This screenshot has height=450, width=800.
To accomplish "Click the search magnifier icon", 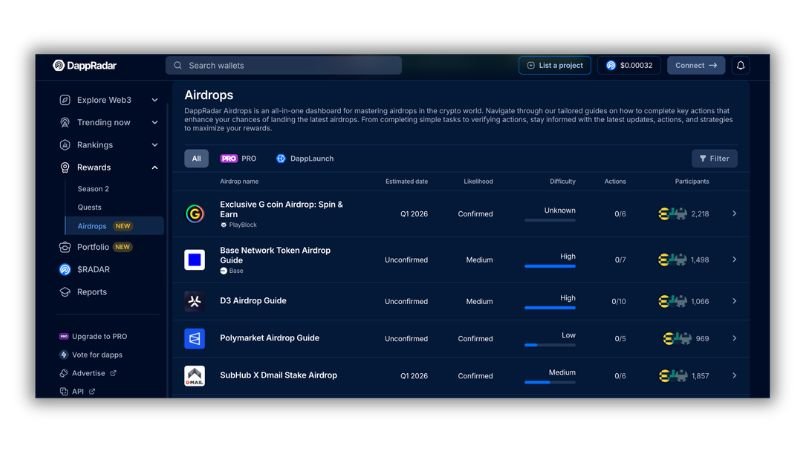I will 178,65.
